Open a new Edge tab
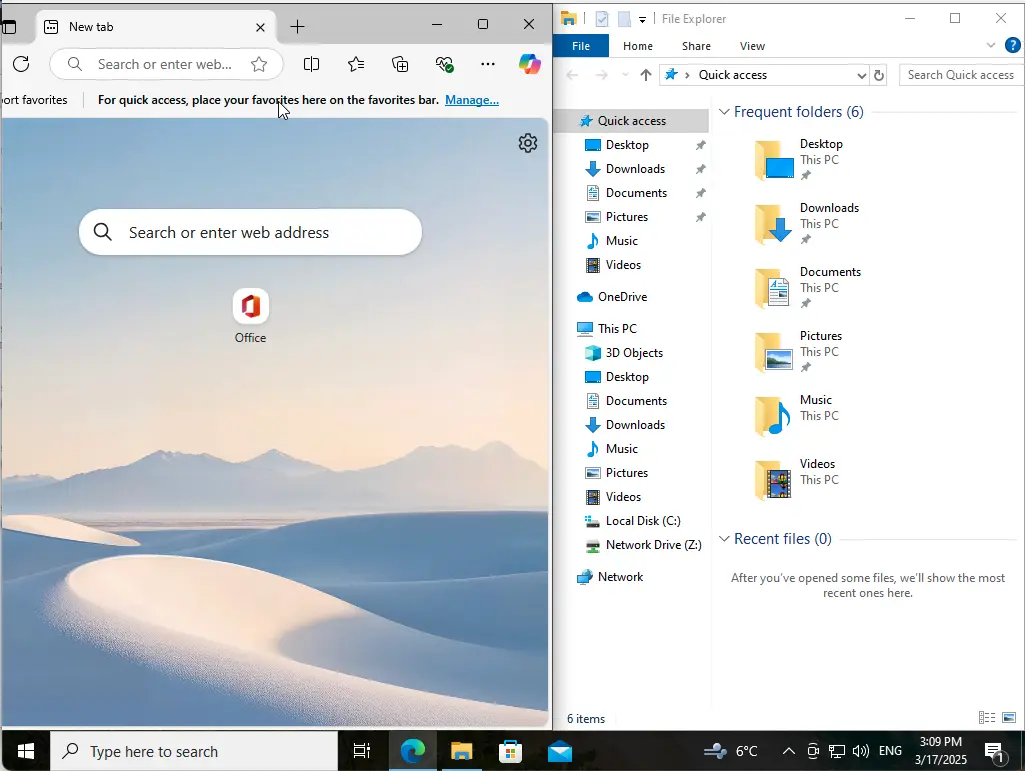Image resolution: width=1025 pixels, height=771 pixels. point(297,27)
